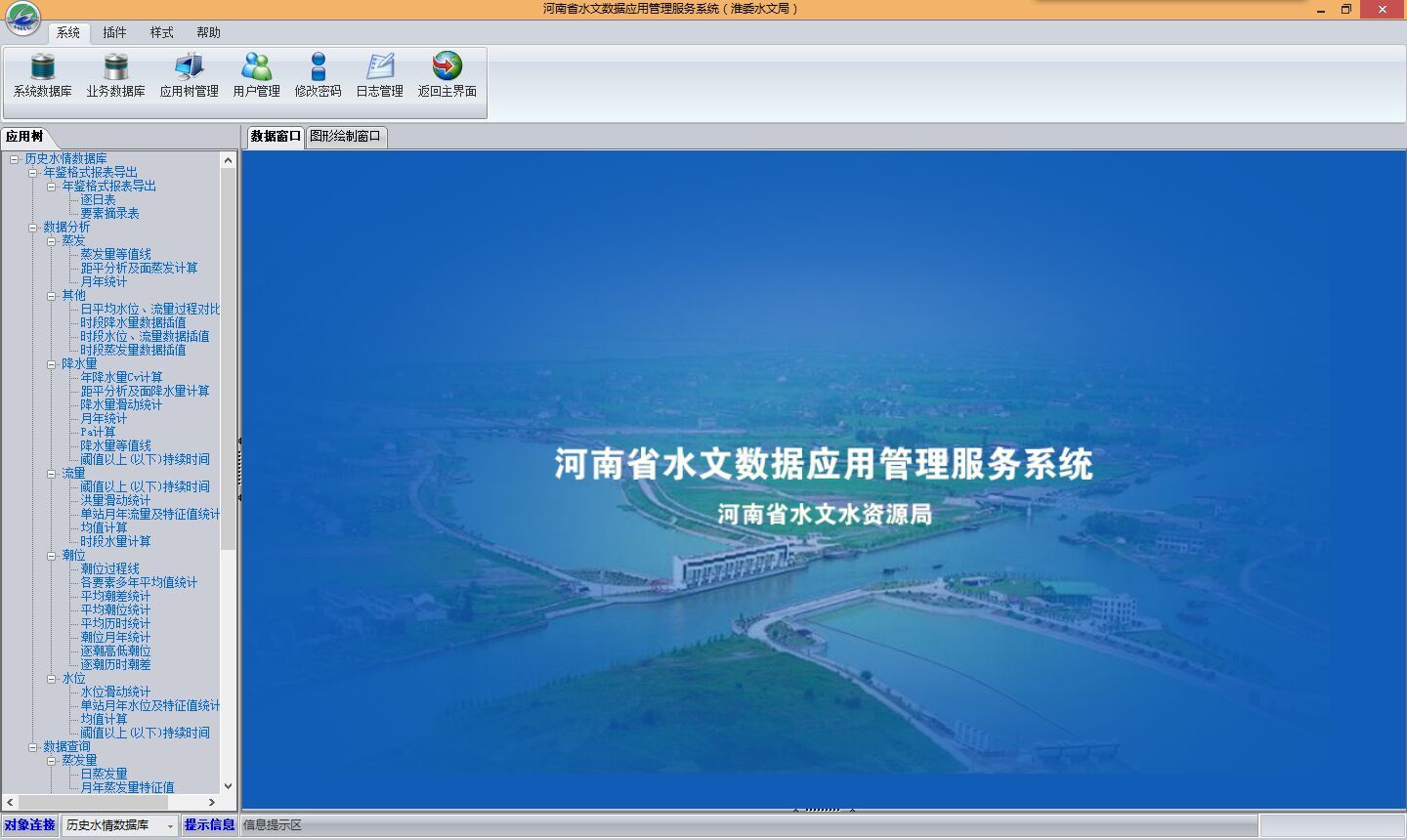Switch to the 图形绘制窗口 tab
Screen dimensions: 1407x840
(x=346, y=137)
